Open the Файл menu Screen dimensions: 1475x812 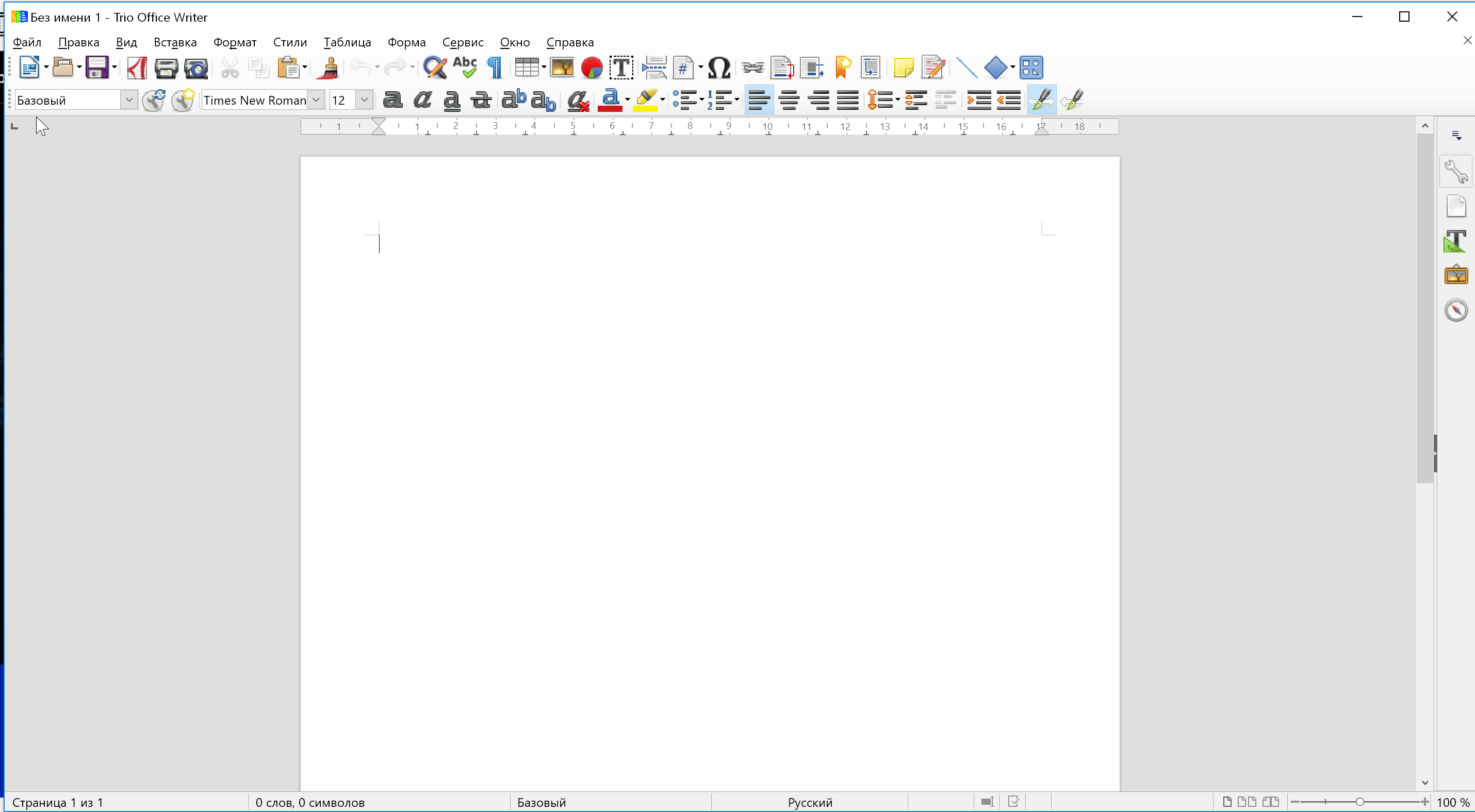point(27,42)
